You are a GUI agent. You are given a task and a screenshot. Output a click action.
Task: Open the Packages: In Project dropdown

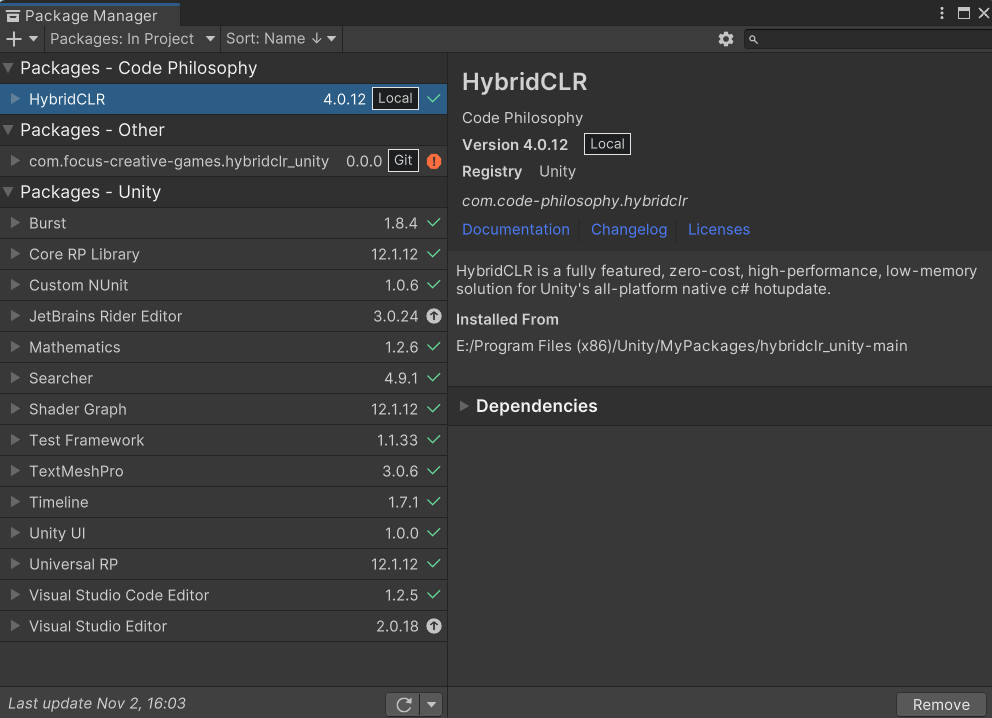(x=132, y=39)
